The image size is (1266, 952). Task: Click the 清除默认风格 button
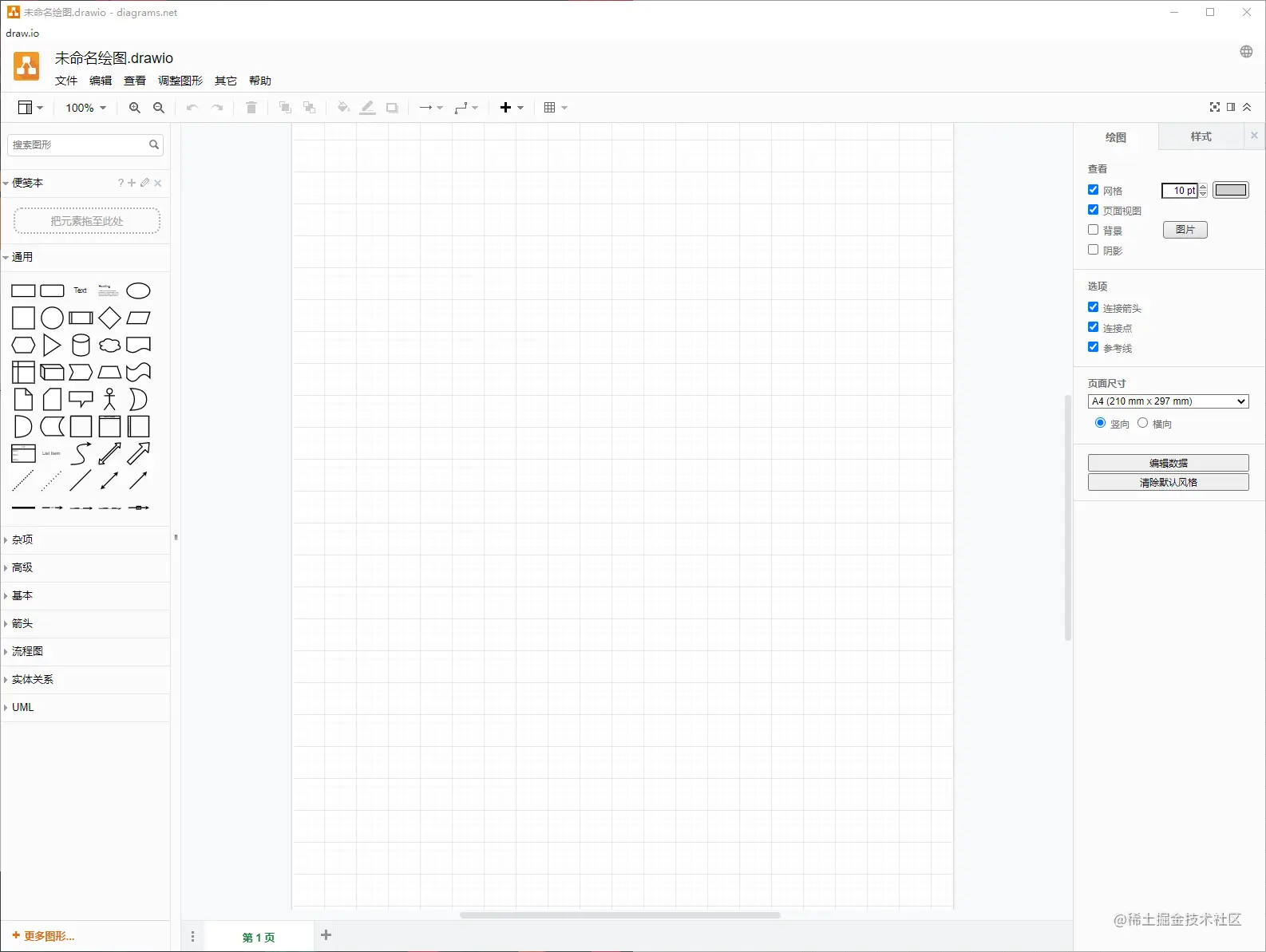coord(1168,482)
